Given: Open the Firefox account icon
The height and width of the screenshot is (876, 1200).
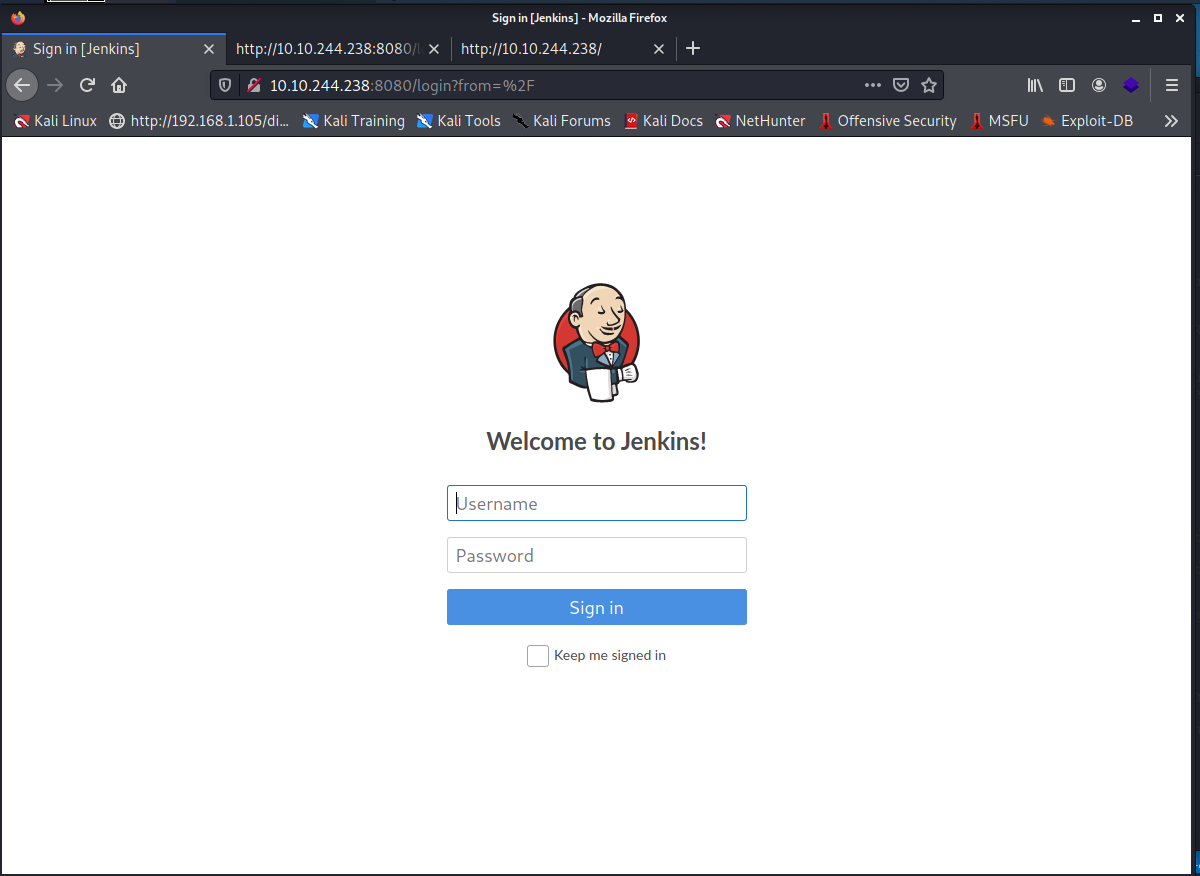Looking at the screenshot, I should tap(1099, 85).
